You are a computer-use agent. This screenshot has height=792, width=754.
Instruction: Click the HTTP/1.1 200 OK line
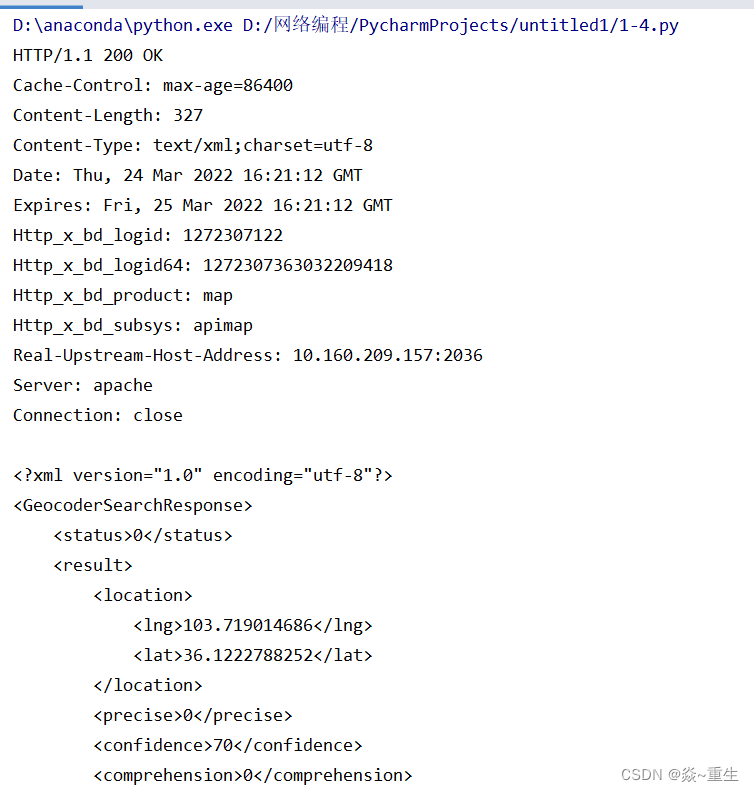[x=88, y=56]
